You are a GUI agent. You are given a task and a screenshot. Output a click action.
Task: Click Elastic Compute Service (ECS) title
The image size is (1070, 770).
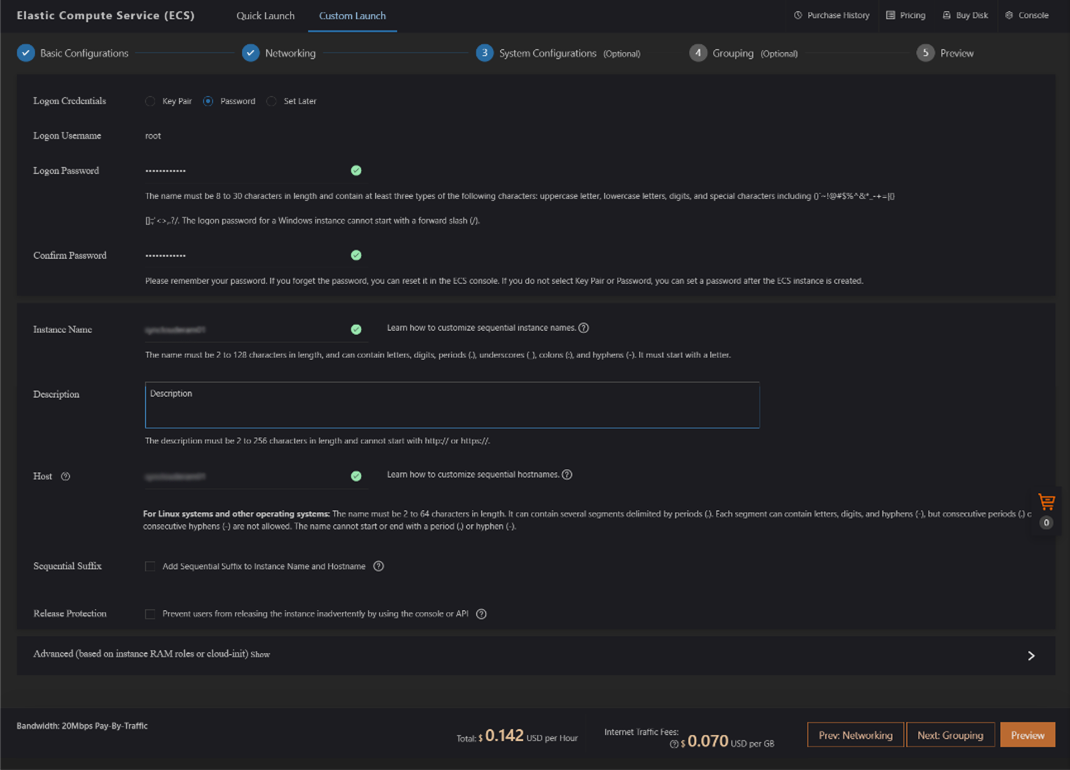[x=106, y=15]
